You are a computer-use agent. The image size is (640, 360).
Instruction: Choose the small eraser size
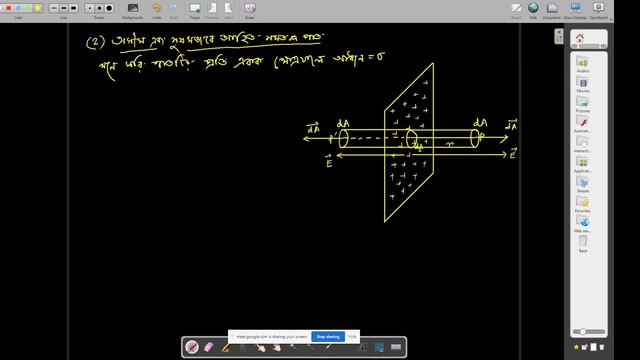point(89,8)
